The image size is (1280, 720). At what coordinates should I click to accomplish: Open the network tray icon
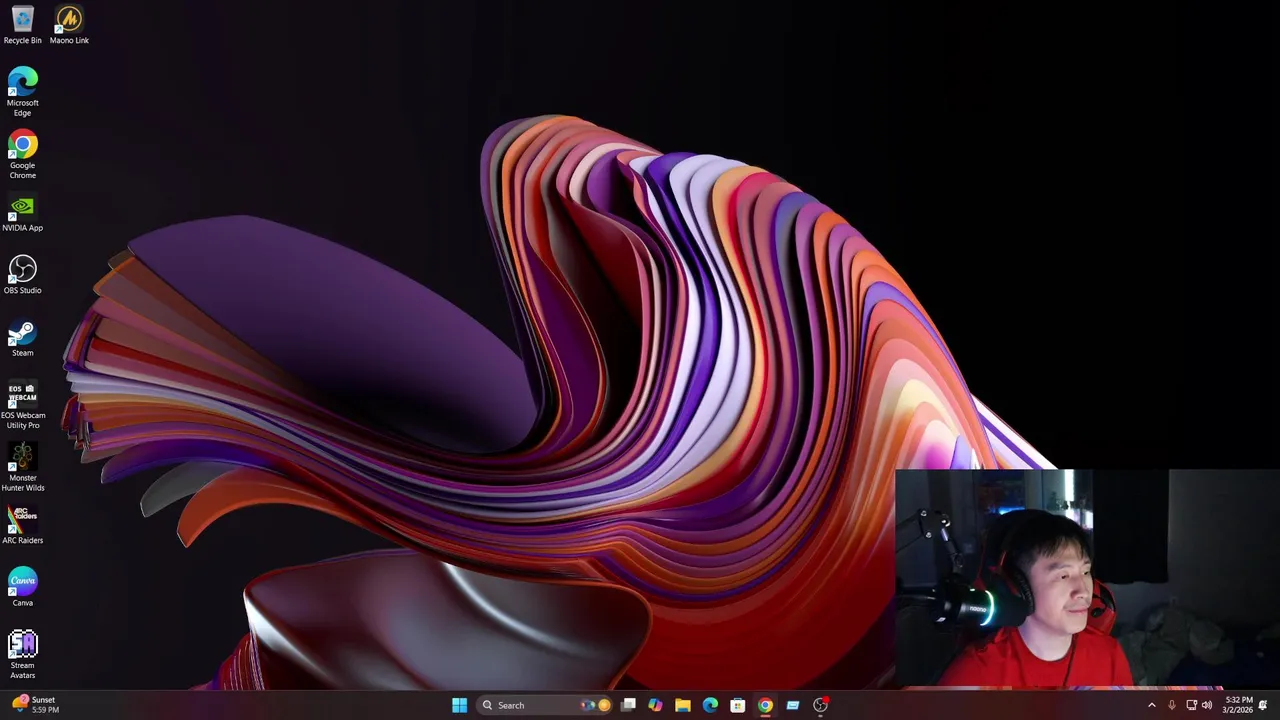point(1191,705)
